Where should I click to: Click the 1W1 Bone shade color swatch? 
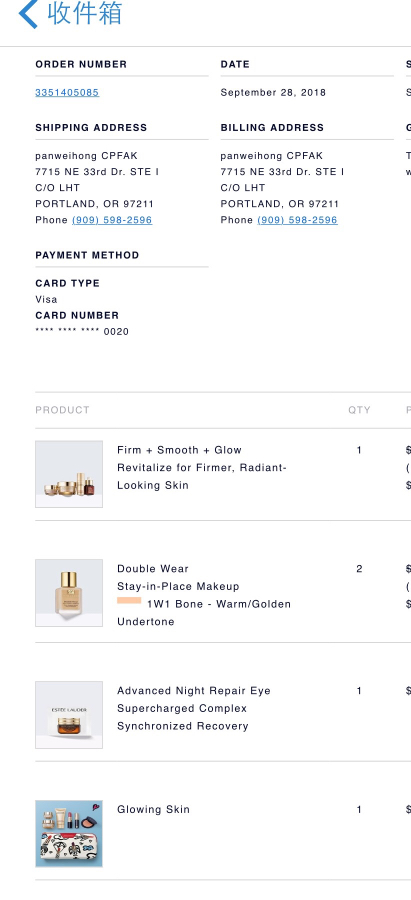click(x=129, y=600)
